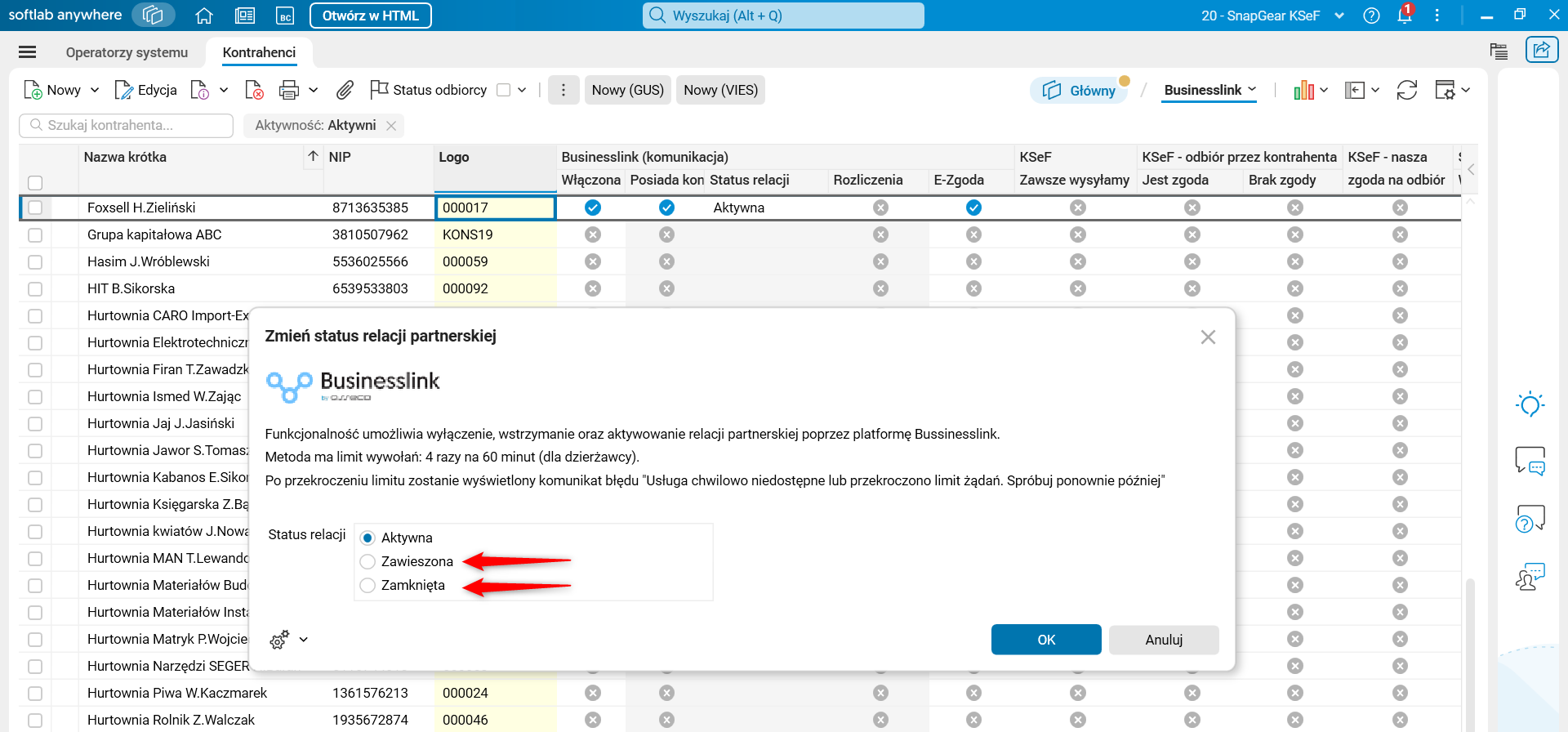Select the Zamknięta radio option
This screenshot has height=732, width=1568.
368,585
